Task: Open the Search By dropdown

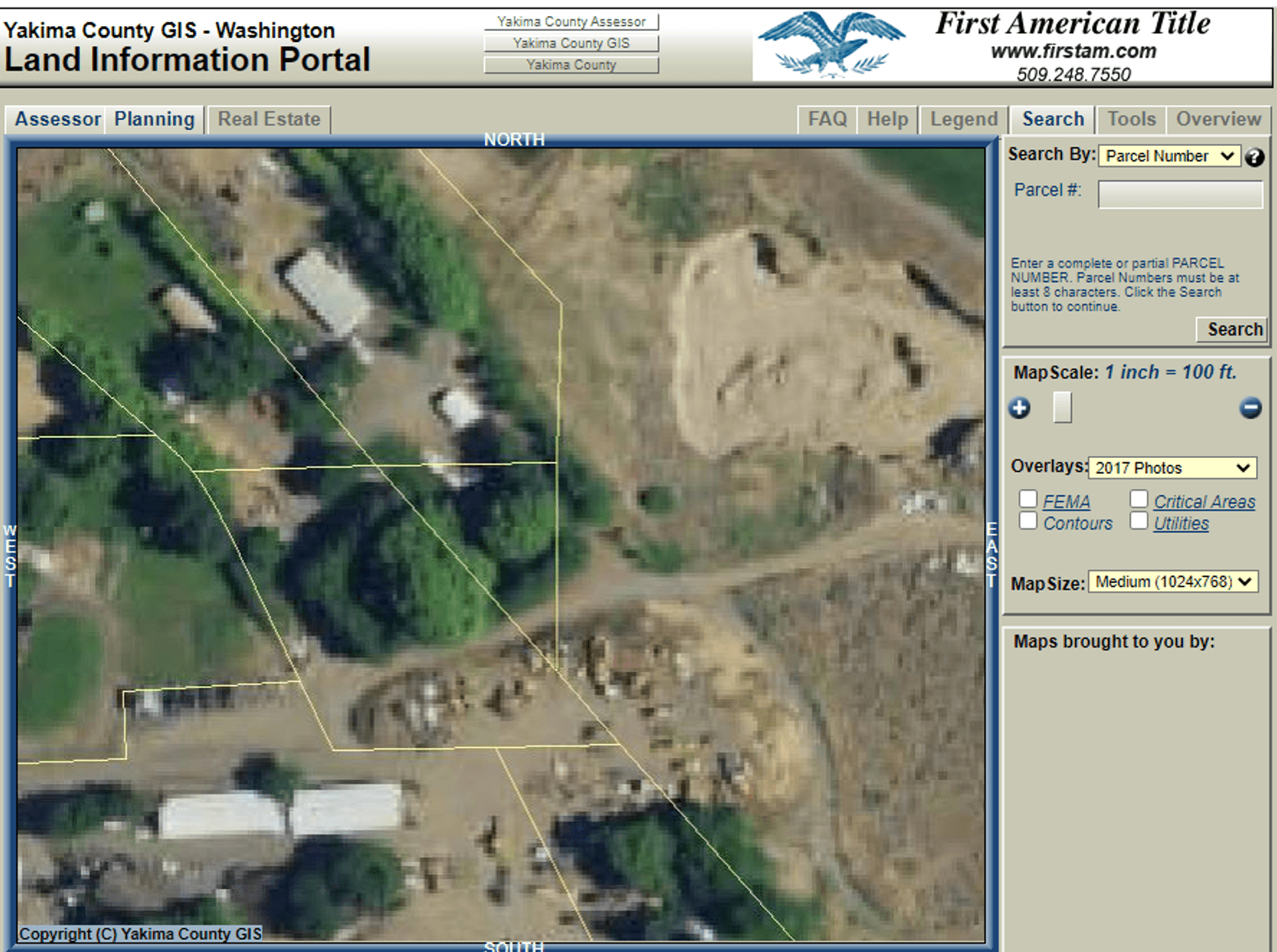Action: 1169,156
